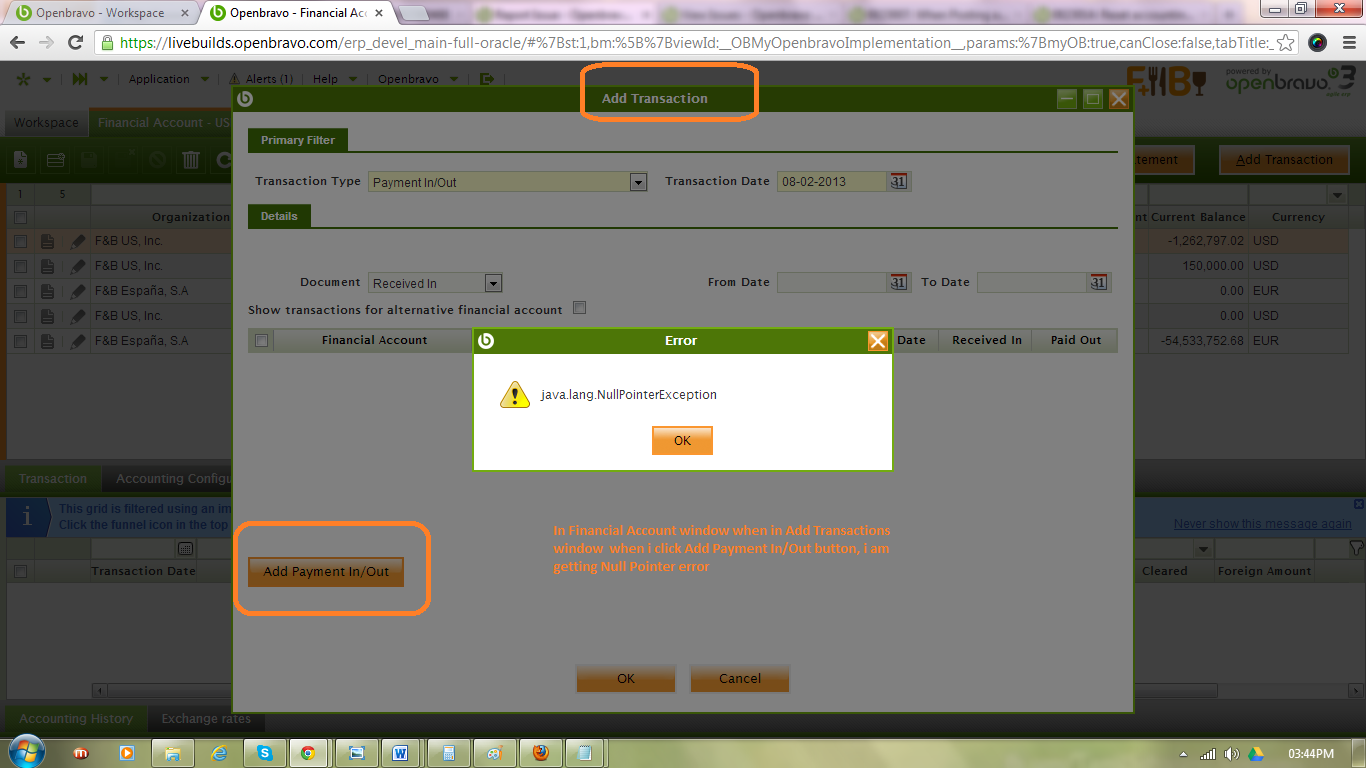The image size is (1366, 768).
Task: Click the quick-launch fast-forward icon
Action: (80, 79)
